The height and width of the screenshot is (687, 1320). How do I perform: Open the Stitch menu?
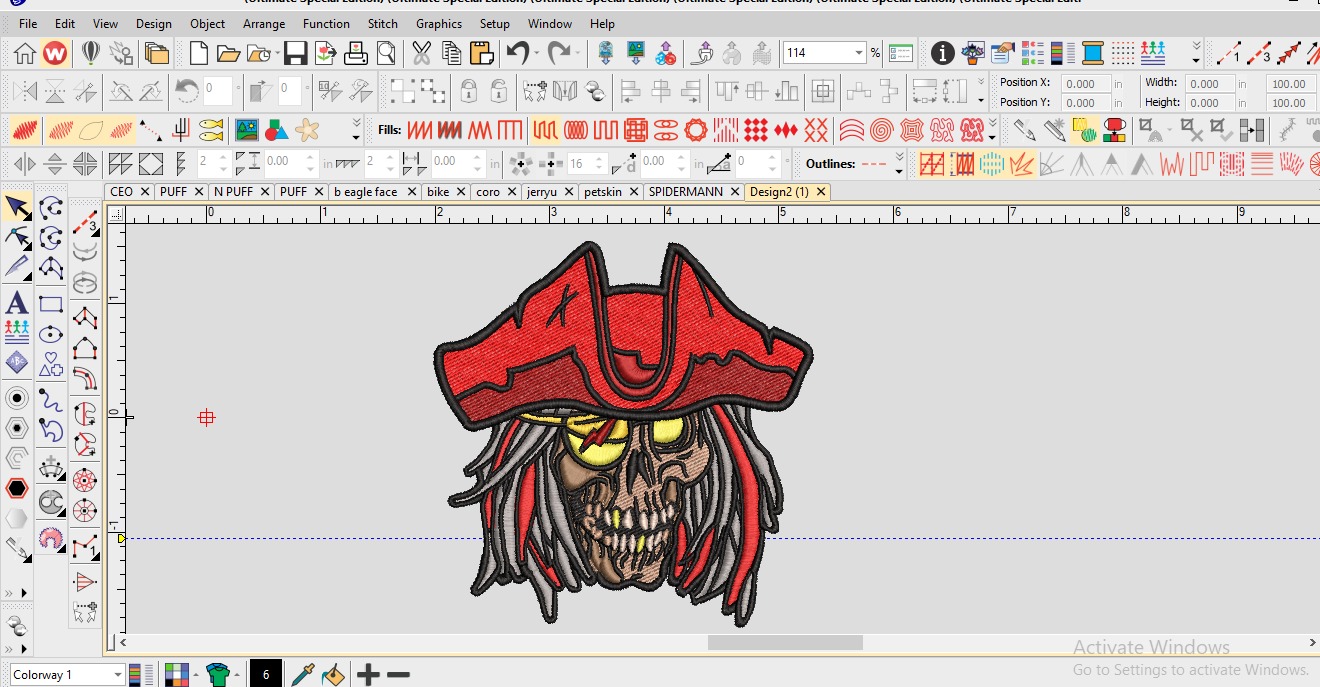click(x=383, y=23)
